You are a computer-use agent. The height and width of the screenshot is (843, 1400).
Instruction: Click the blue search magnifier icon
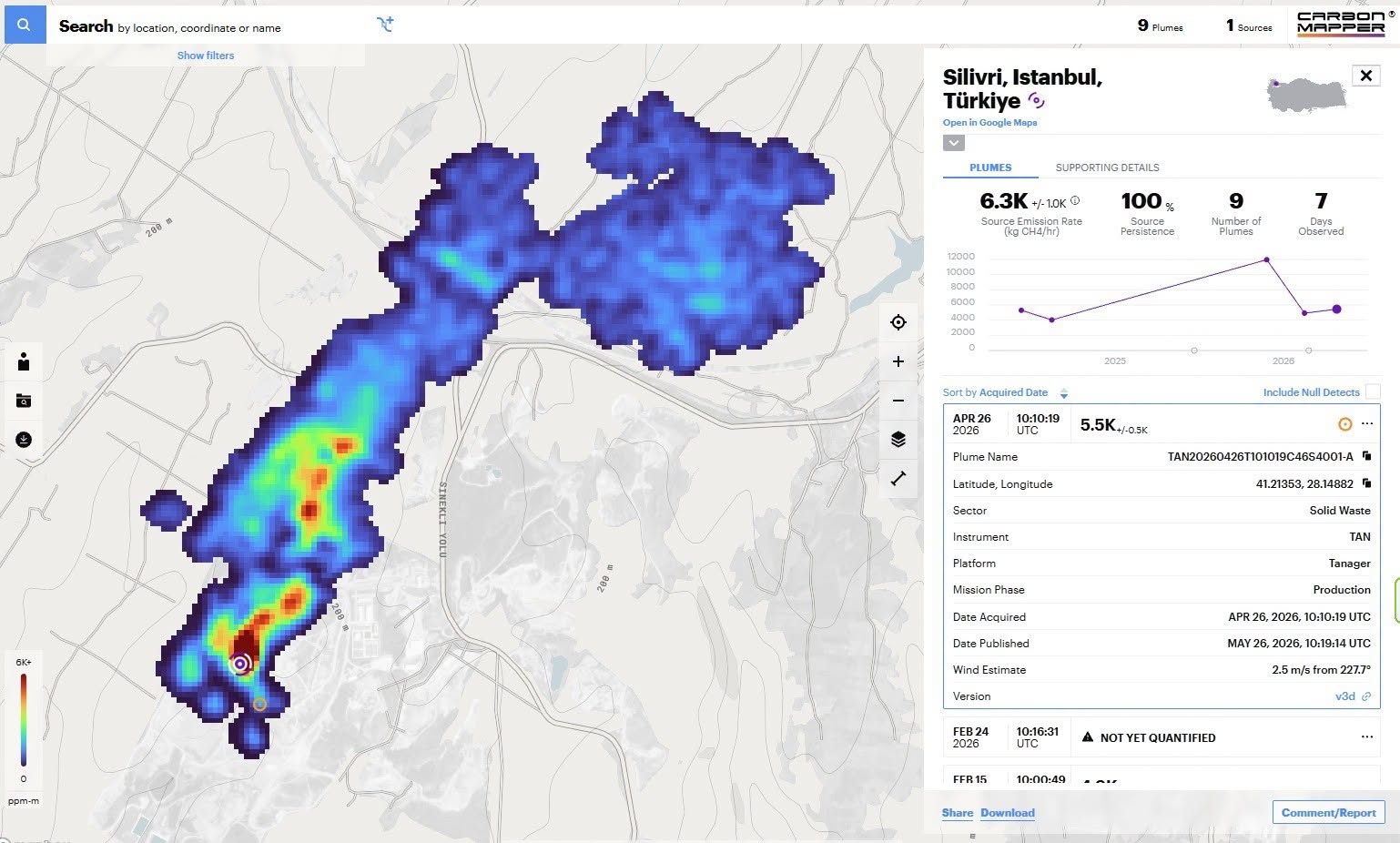pos(25,25)
